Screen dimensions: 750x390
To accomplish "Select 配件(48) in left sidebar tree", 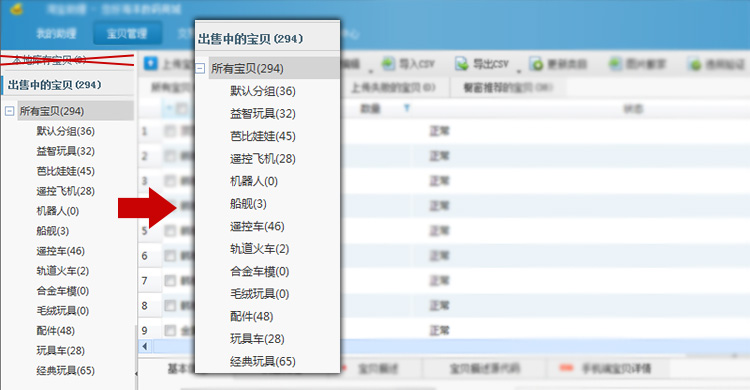I will (55, 331).
